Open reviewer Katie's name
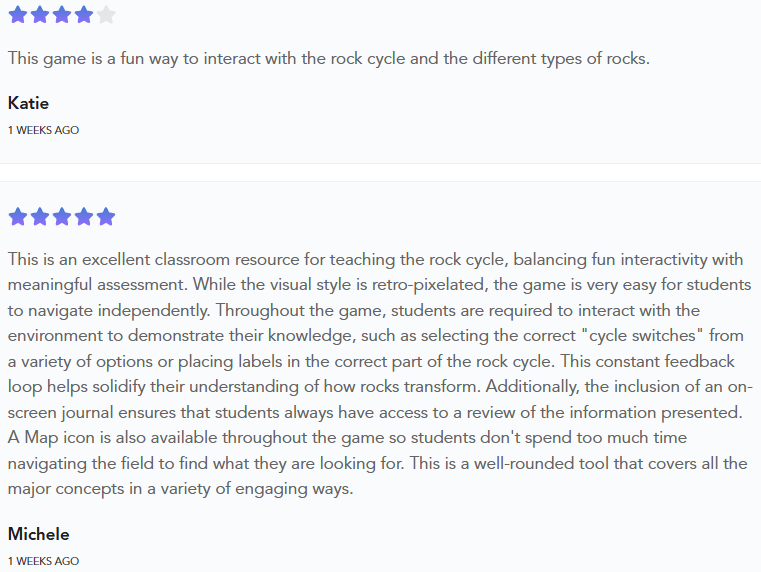Screen dimensions: 761x572 pyautogui.click(x=28, y=103)
